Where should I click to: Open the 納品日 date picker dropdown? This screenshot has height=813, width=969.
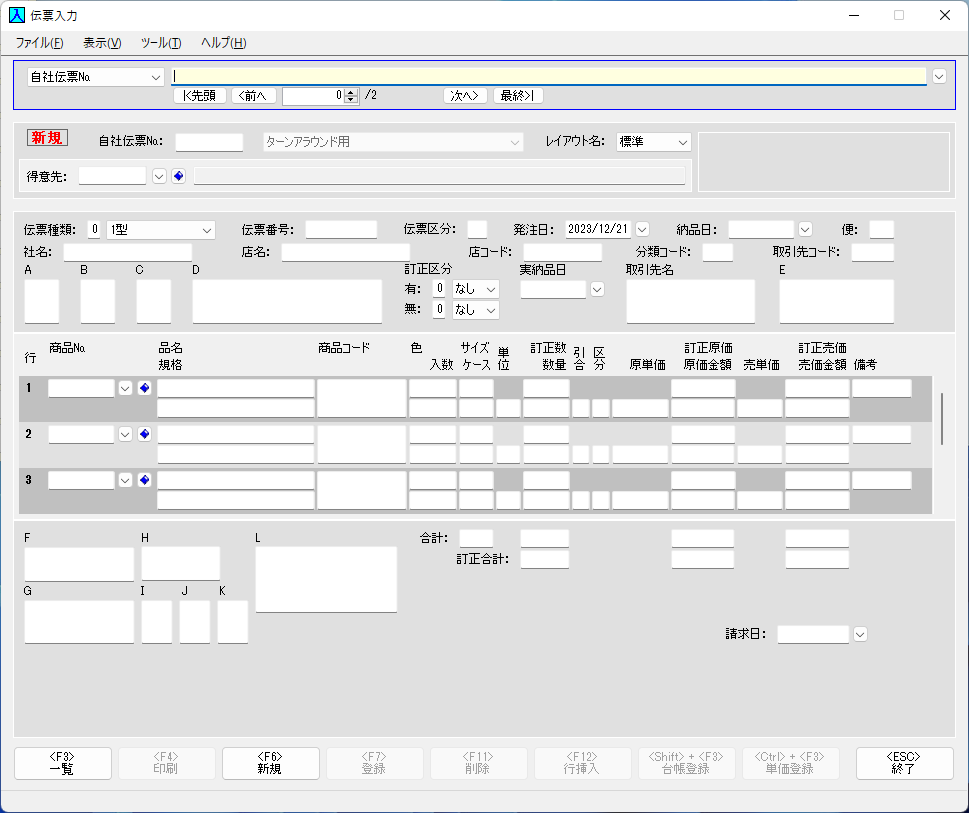(x=805, y=229)
